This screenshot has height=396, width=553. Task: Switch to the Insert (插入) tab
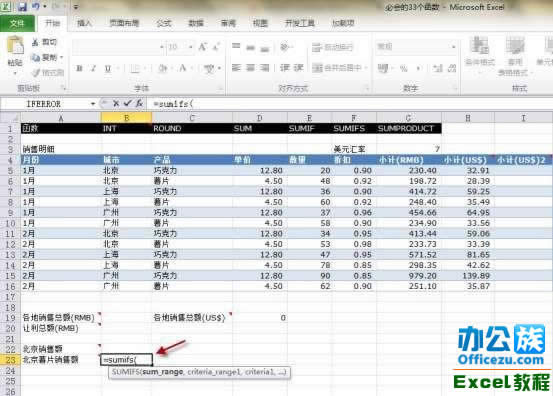[84, 23]
